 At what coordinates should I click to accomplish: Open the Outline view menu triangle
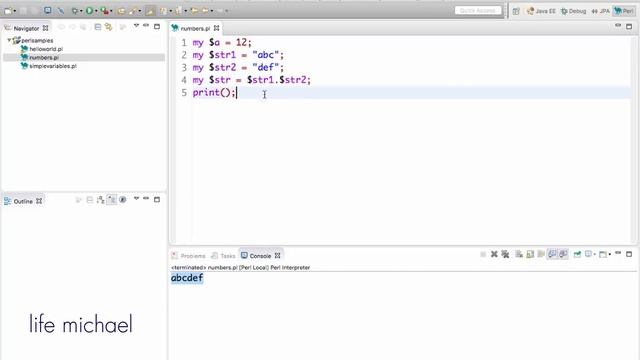(x=136, y=199)
